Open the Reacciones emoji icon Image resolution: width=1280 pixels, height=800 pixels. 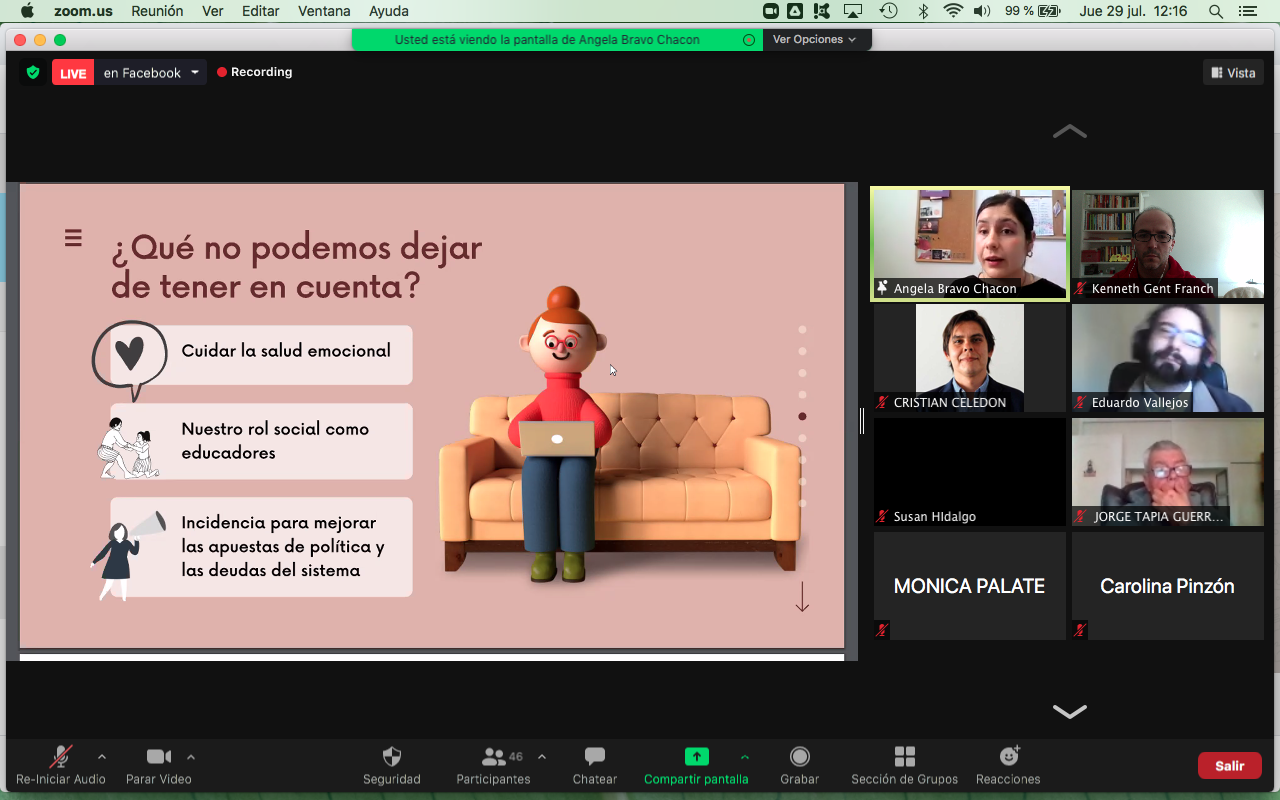point(1008,757)
